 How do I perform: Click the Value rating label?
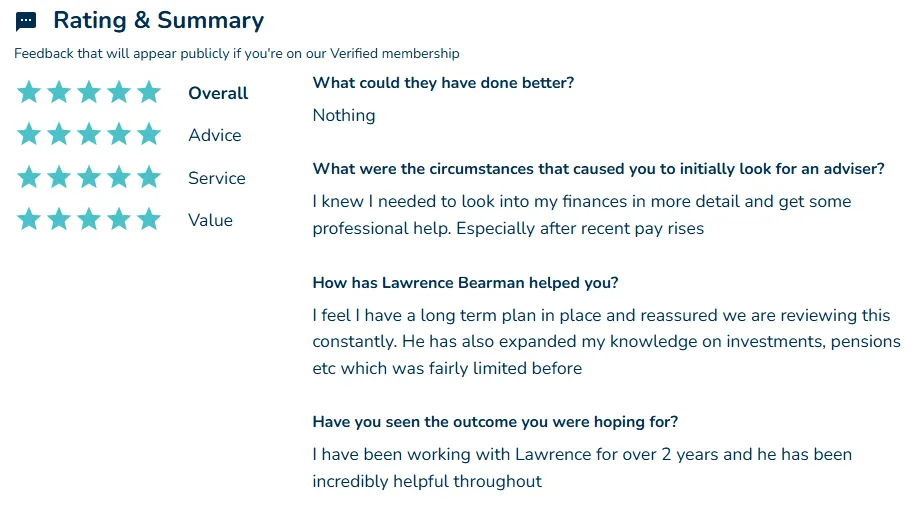point(210,220)
